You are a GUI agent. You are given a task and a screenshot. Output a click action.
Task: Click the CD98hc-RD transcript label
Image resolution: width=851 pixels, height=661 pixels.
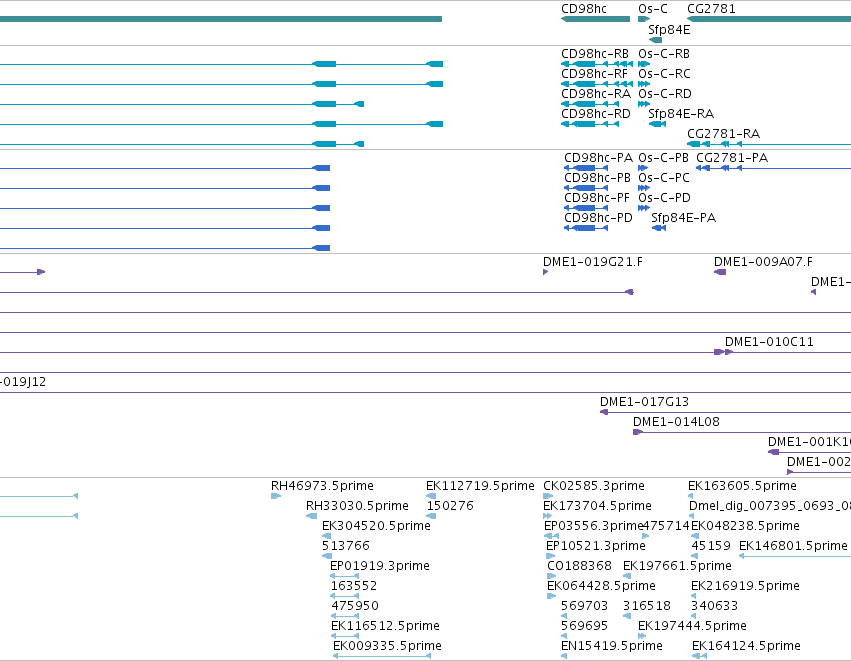[x=596, y=114]
